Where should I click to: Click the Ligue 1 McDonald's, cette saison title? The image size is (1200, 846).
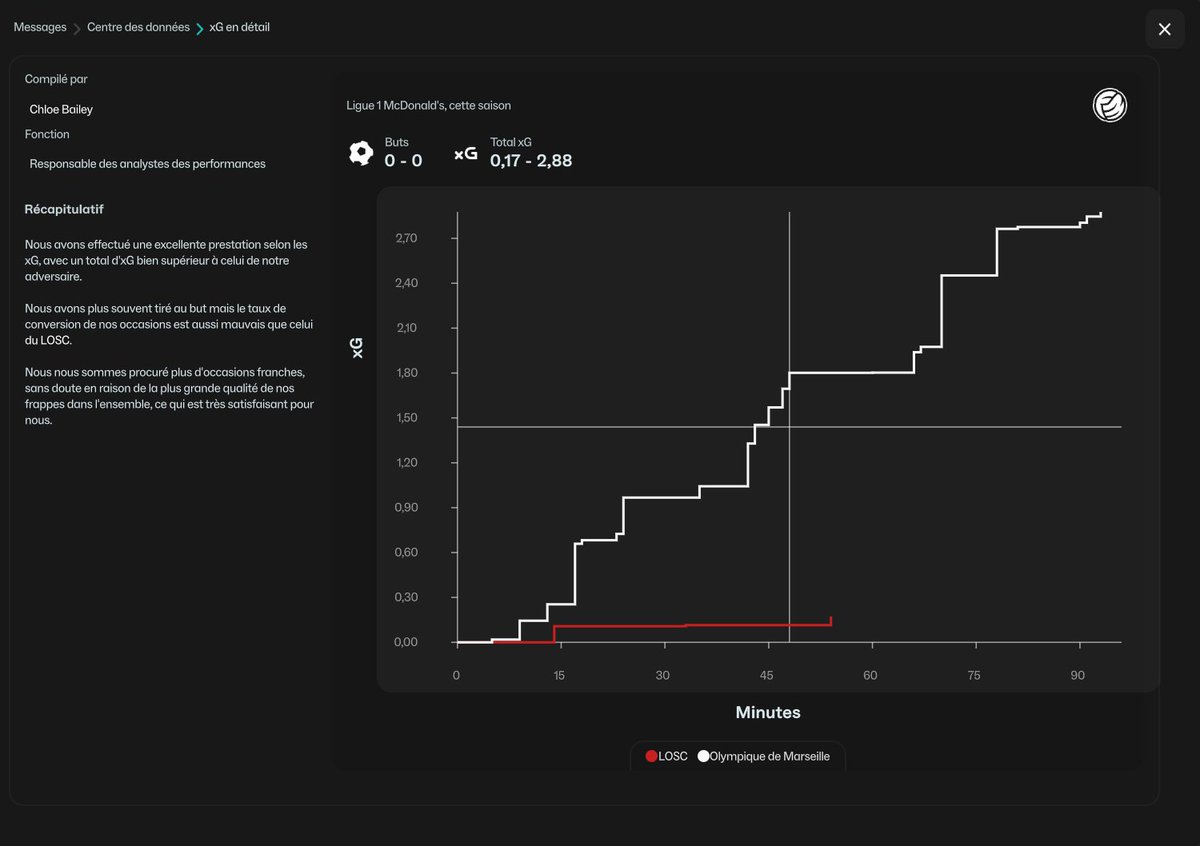pyautogui.click(x=429, y=105)
